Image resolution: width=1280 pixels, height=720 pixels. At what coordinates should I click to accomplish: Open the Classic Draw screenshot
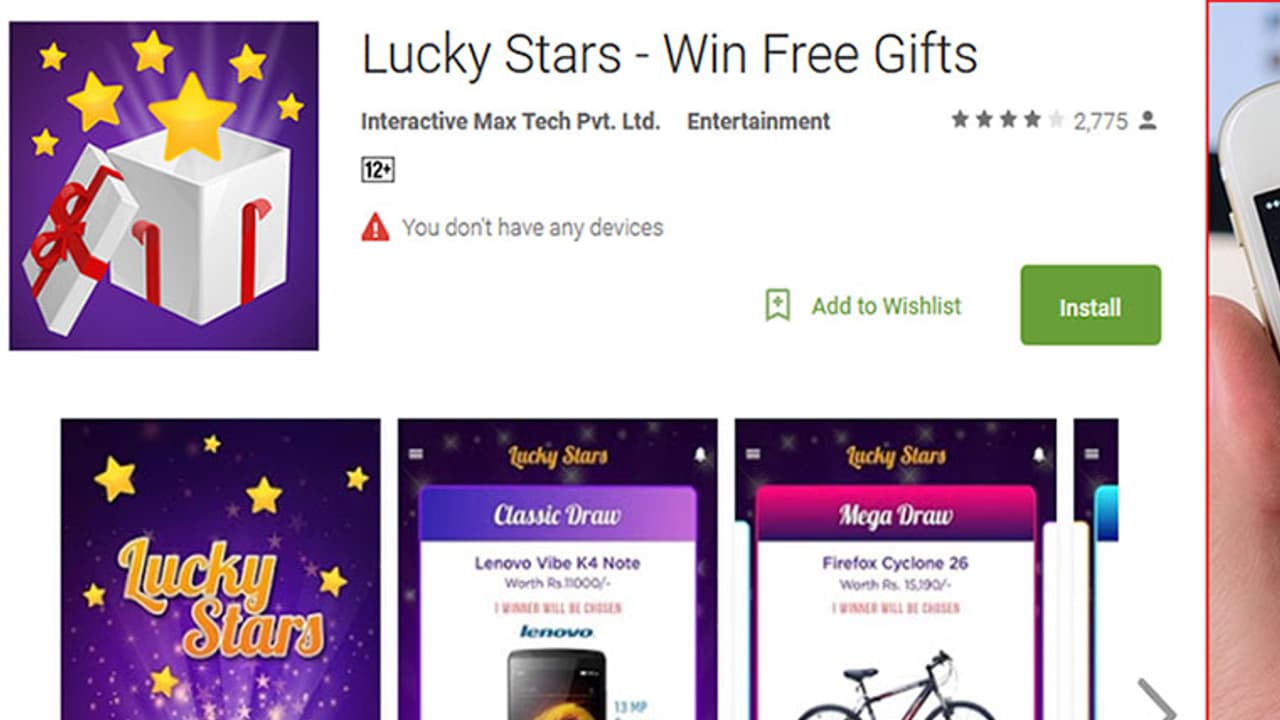pyautogui.click(x=557, y=569)
